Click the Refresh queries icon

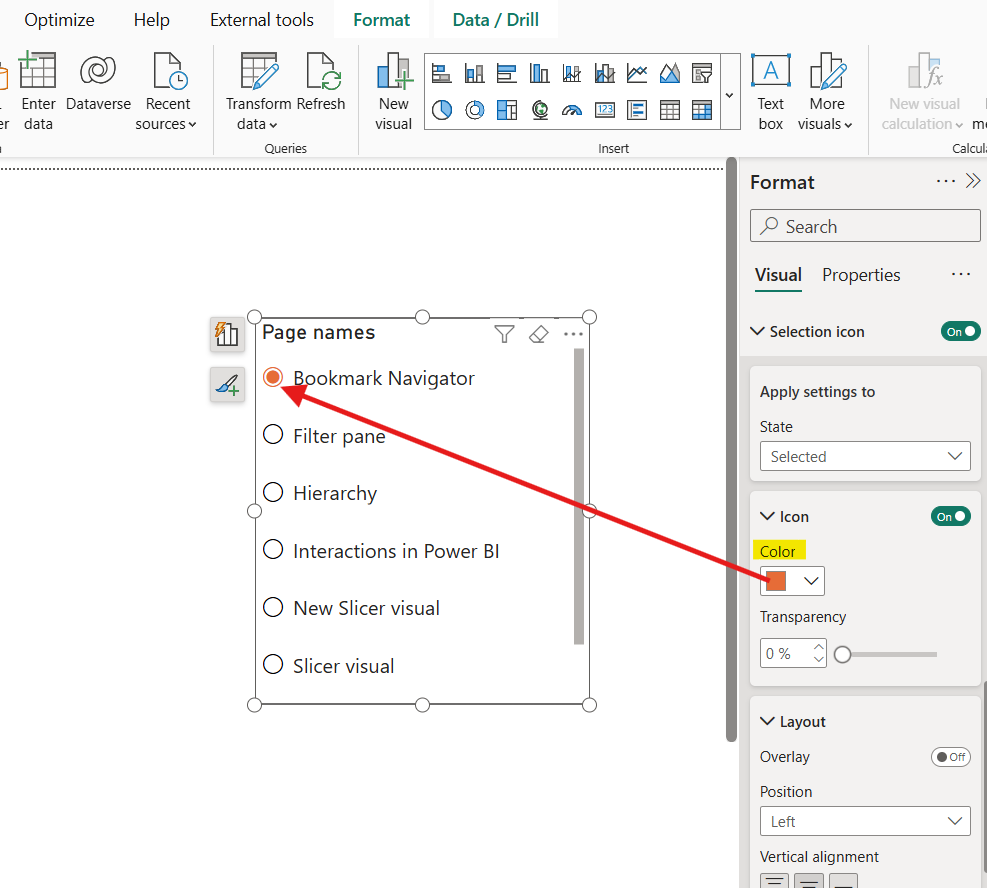pyautogui.click(x=321, y=74)
